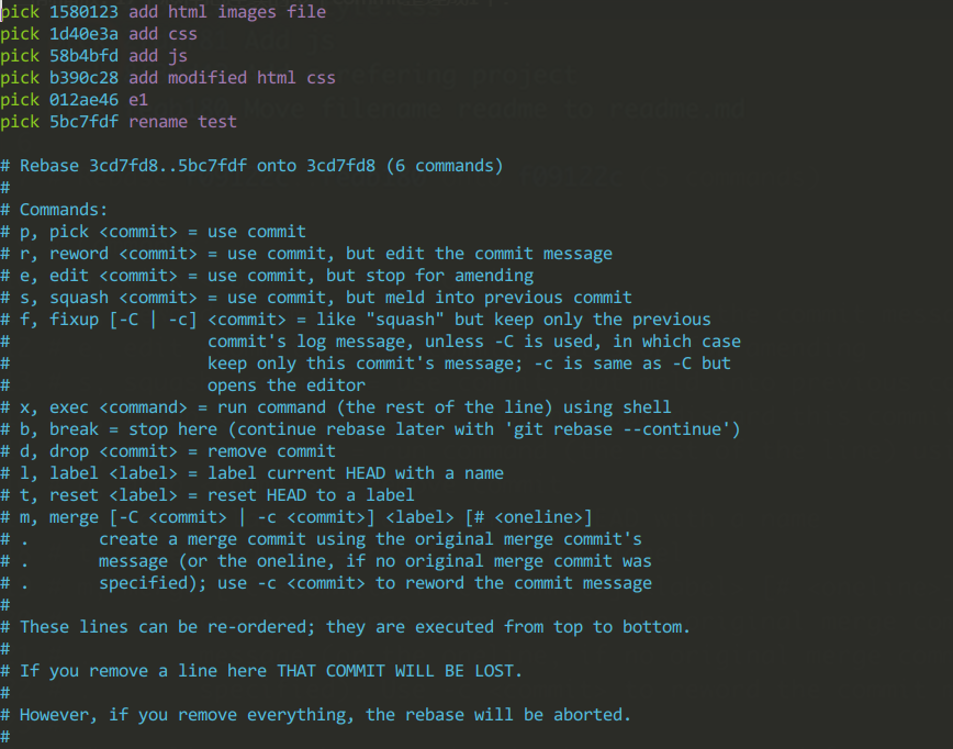Image resolution: width=953 pixels, height=749 pixels.
Task: Click the 'Rebase 3cd7fd8..5bc7fdf onto' comment line
Action: tap(252, 165)
